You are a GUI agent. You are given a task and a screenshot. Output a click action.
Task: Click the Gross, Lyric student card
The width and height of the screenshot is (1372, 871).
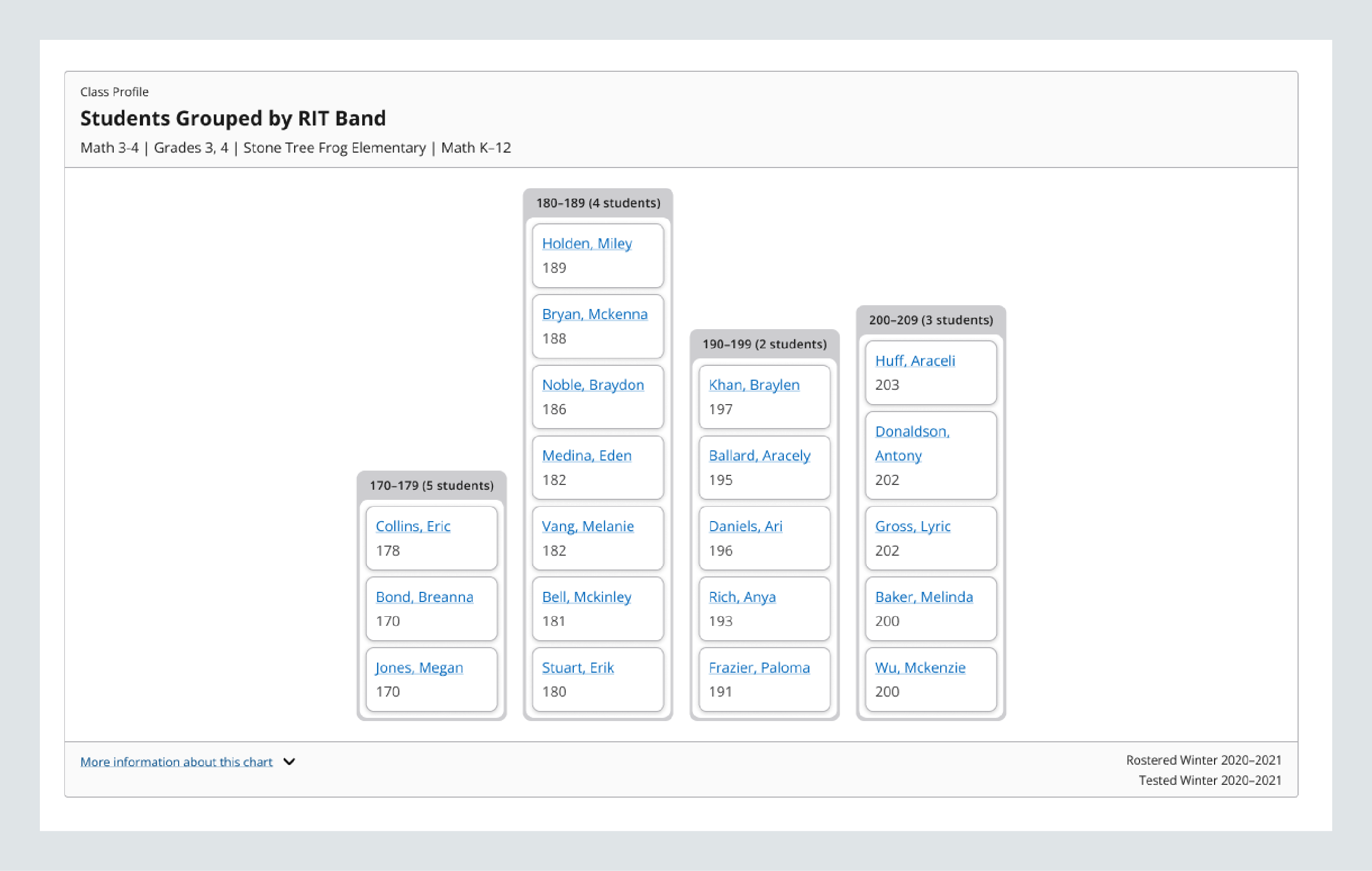pyautogui.click(x=931, y=538)
